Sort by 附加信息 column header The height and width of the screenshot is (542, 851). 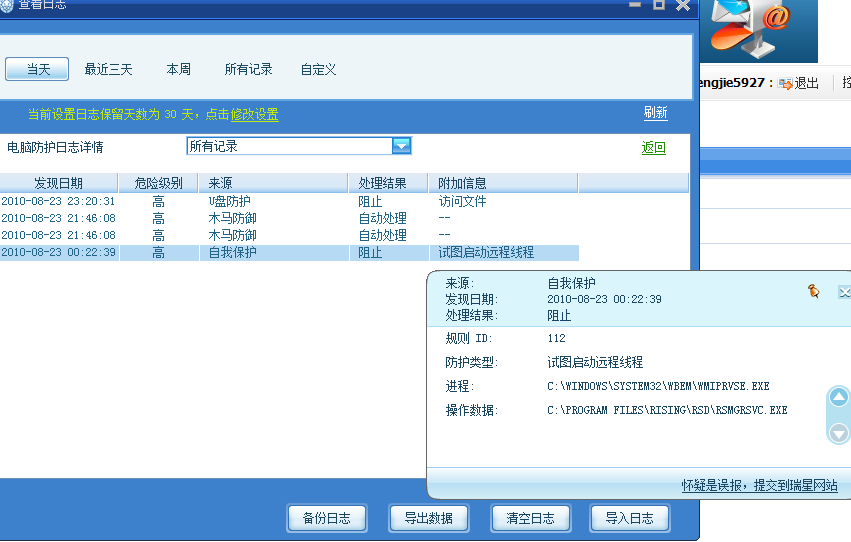pyautogui.click(x=503, y=183)
